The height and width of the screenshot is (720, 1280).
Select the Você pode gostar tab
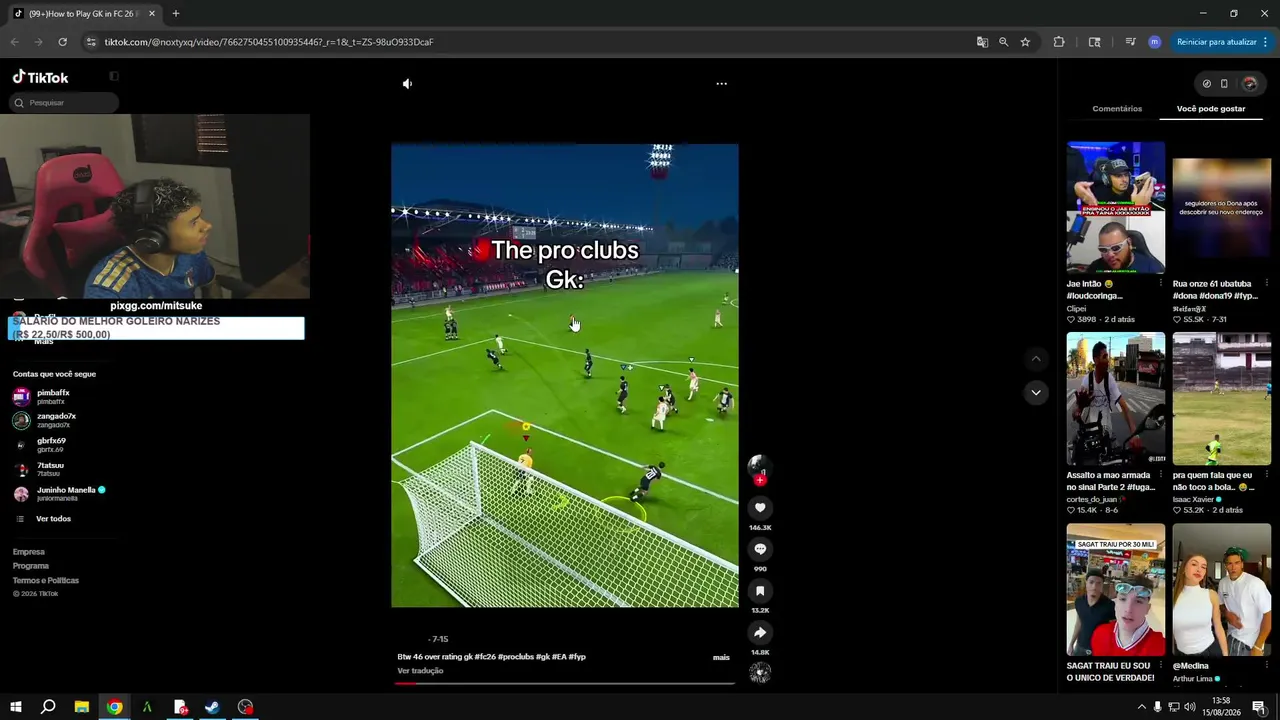click(x=1211, y=109)
